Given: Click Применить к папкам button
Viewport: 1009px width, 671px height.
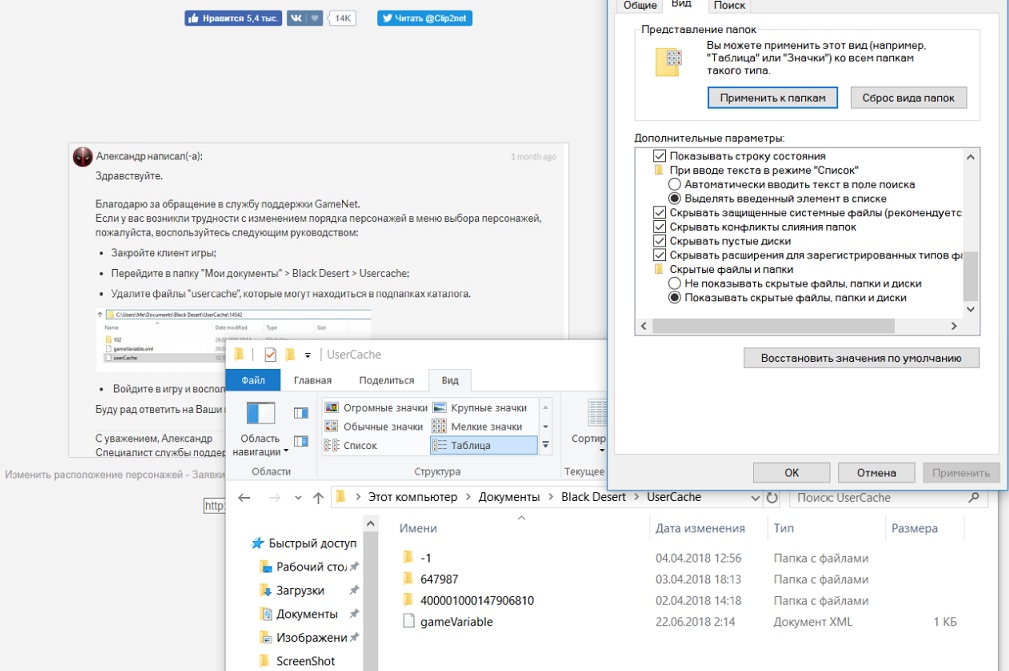Looking at the screenshot, I should pos(772,98).
